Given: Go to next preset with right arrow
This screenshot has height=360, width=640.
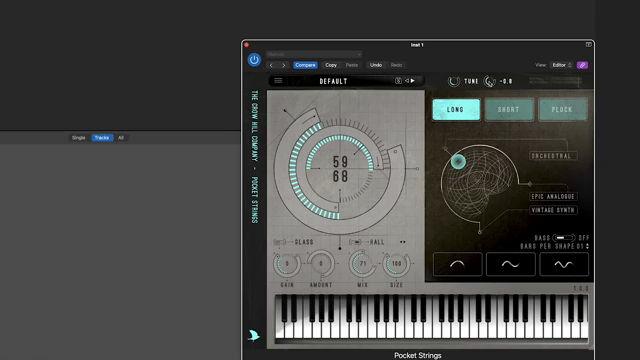Looking at the screenshot, I should click(284, 65).
